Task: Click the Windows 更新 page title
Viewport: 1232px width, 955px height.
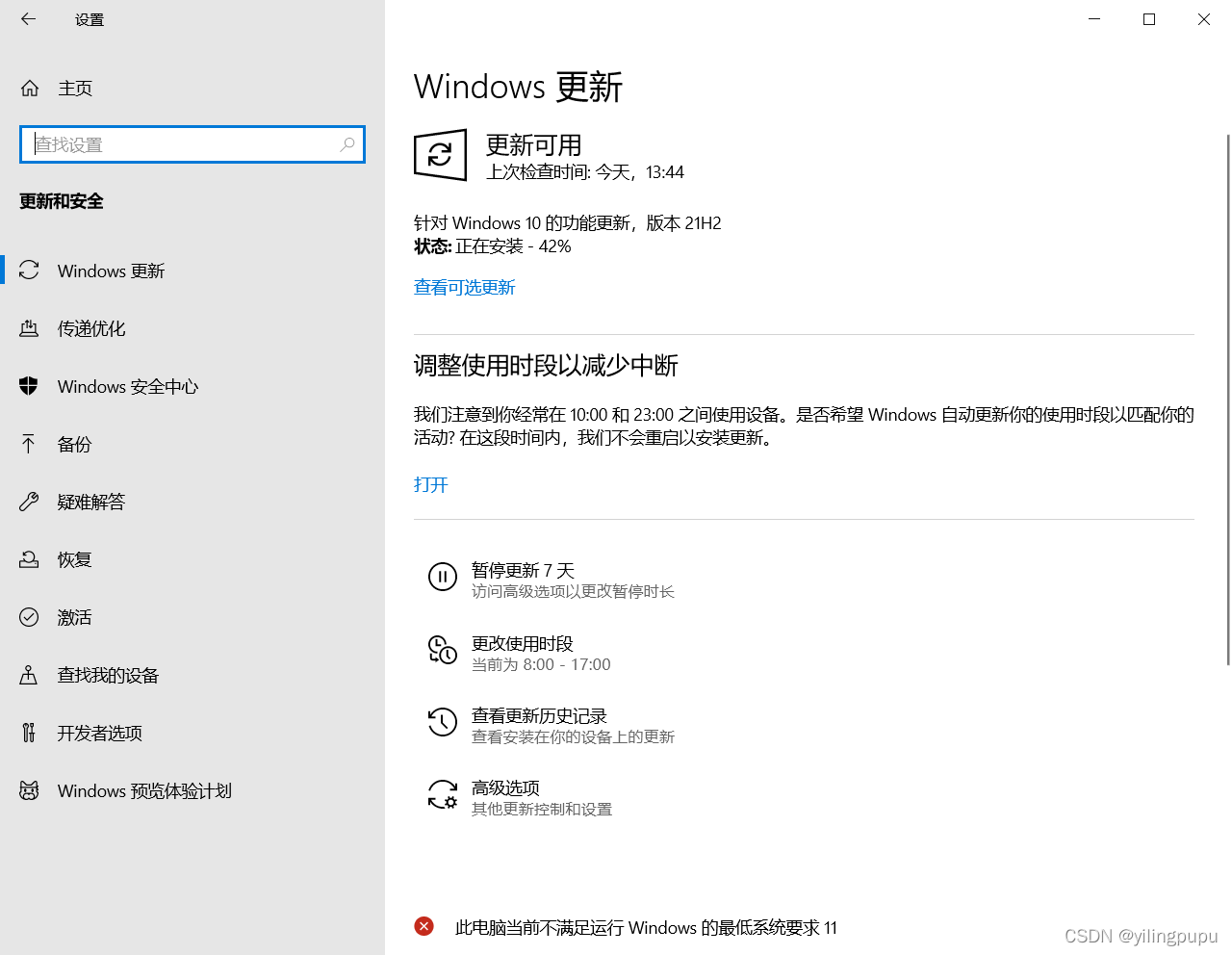Action: click(x=519, y=87)
